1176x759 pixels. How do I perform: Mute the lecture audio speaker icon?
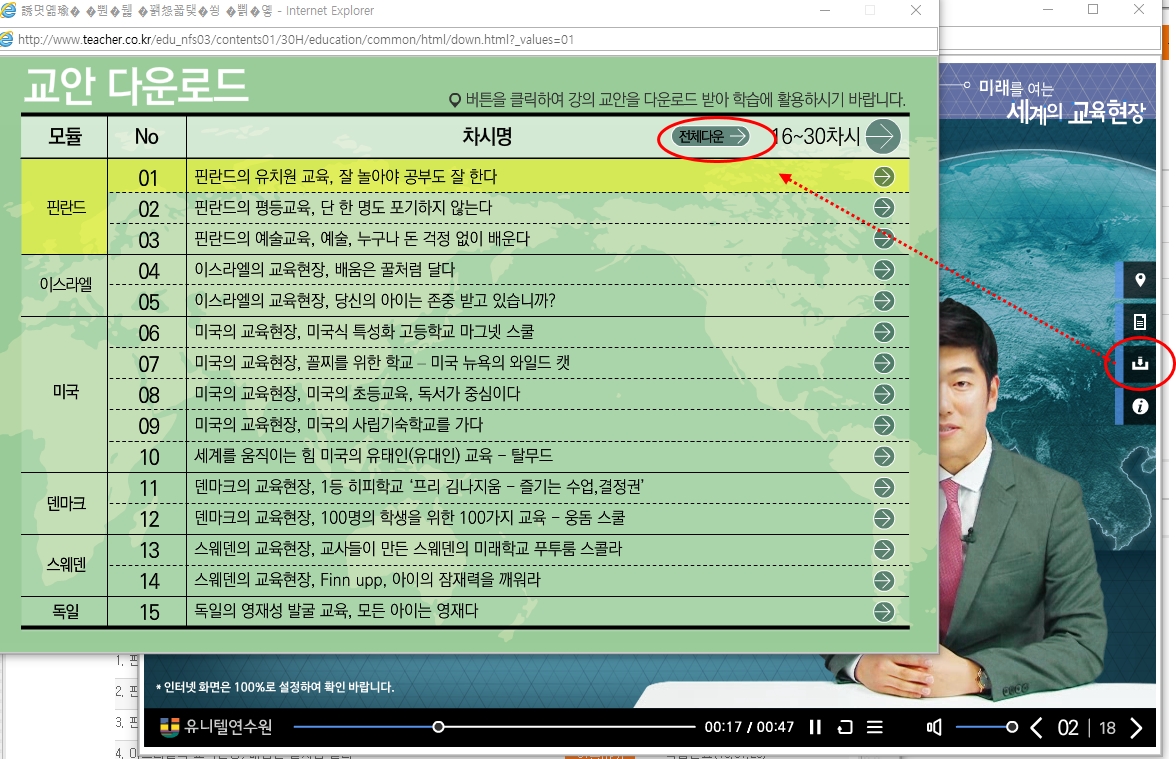pos(934,727)
